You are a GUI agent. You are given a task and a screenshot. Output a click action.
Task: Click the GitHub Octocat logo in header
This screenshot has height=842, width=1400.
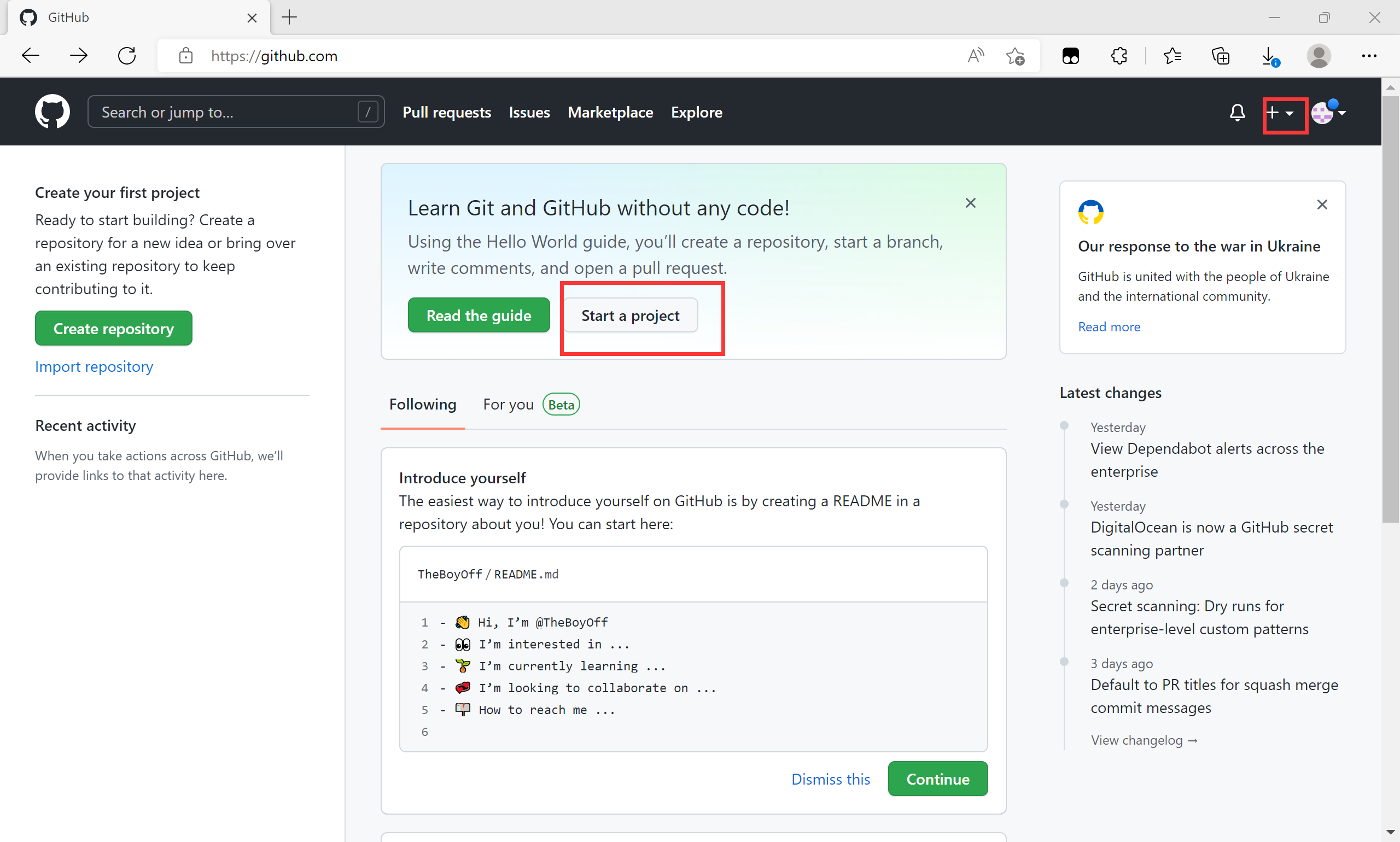pyautogui.click(x=52, y=112)
